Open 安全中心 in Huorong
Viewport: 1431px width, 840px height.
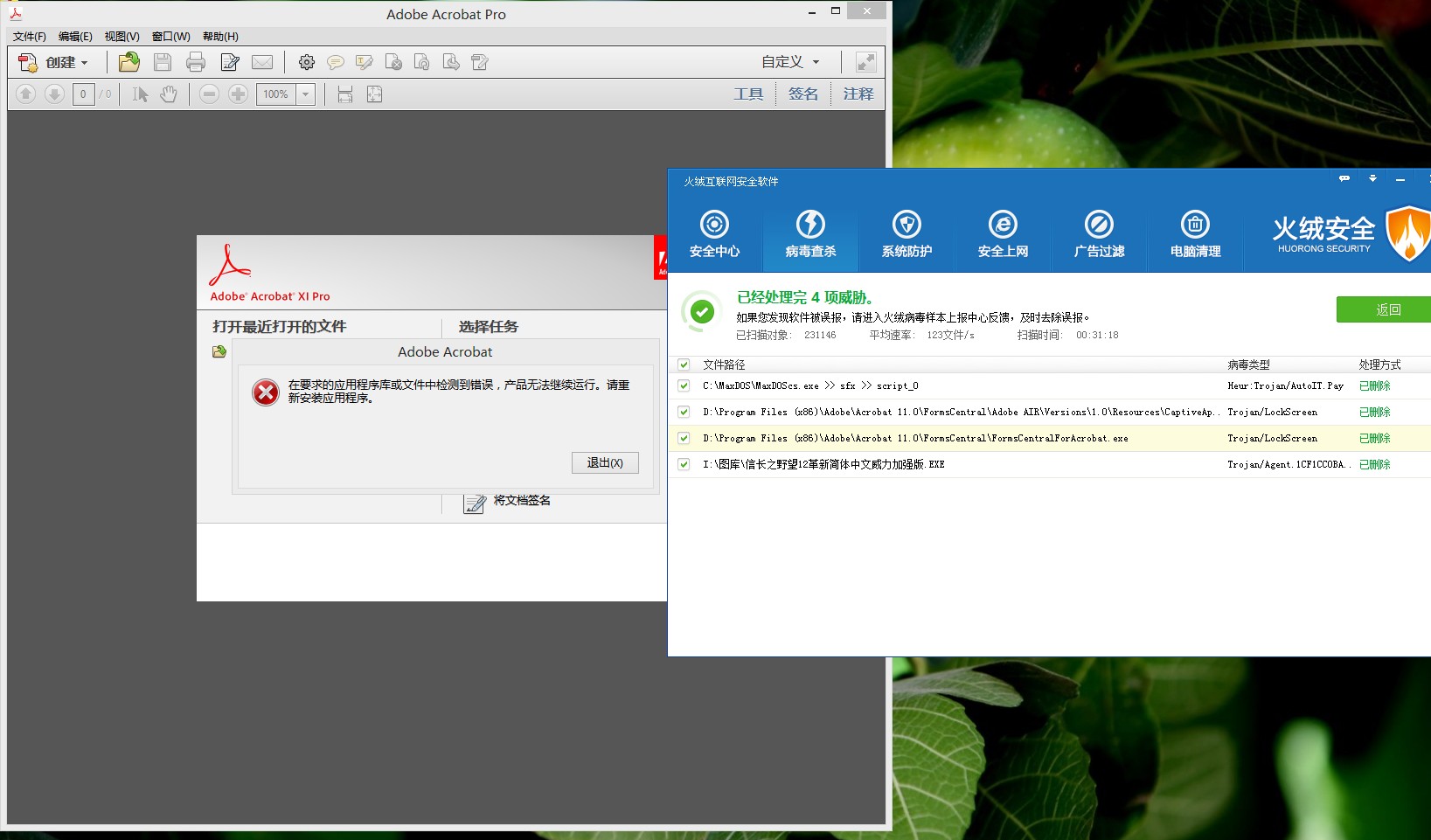coord(714,234)
